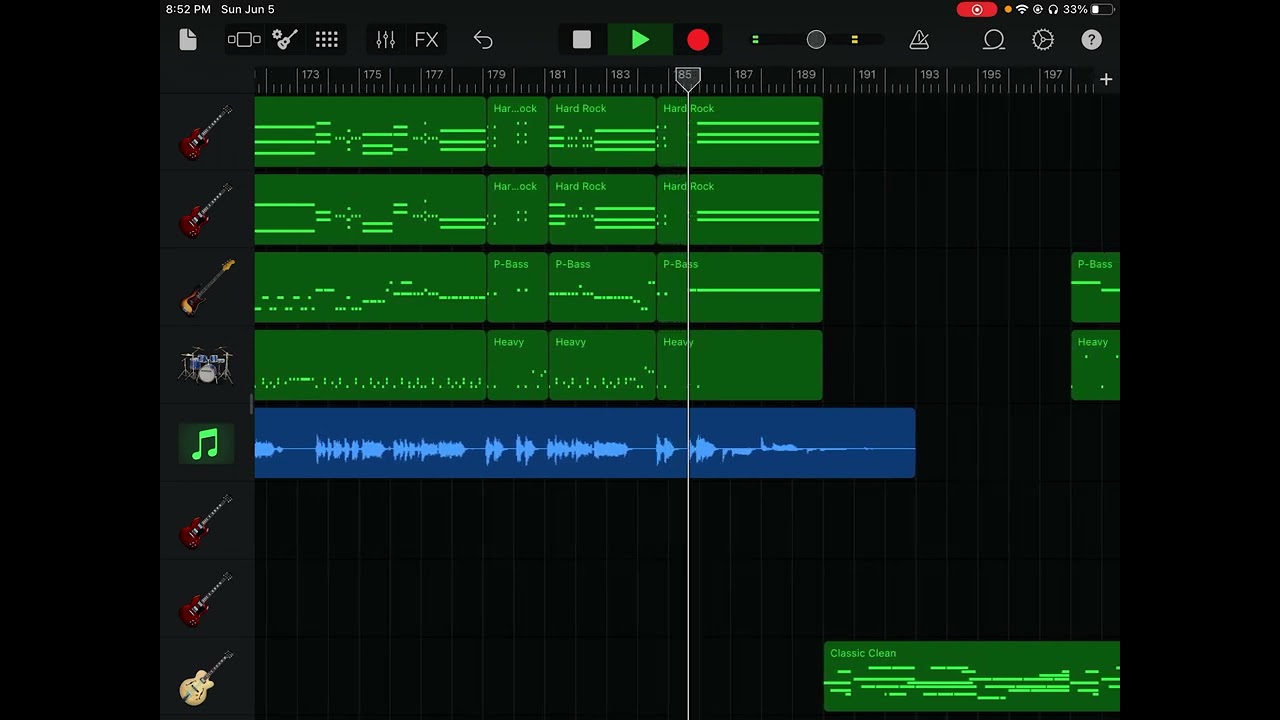The image size is (1280, 720).
Task: Tap the screen recording indicator in status bar
Action: click(977, 9)
